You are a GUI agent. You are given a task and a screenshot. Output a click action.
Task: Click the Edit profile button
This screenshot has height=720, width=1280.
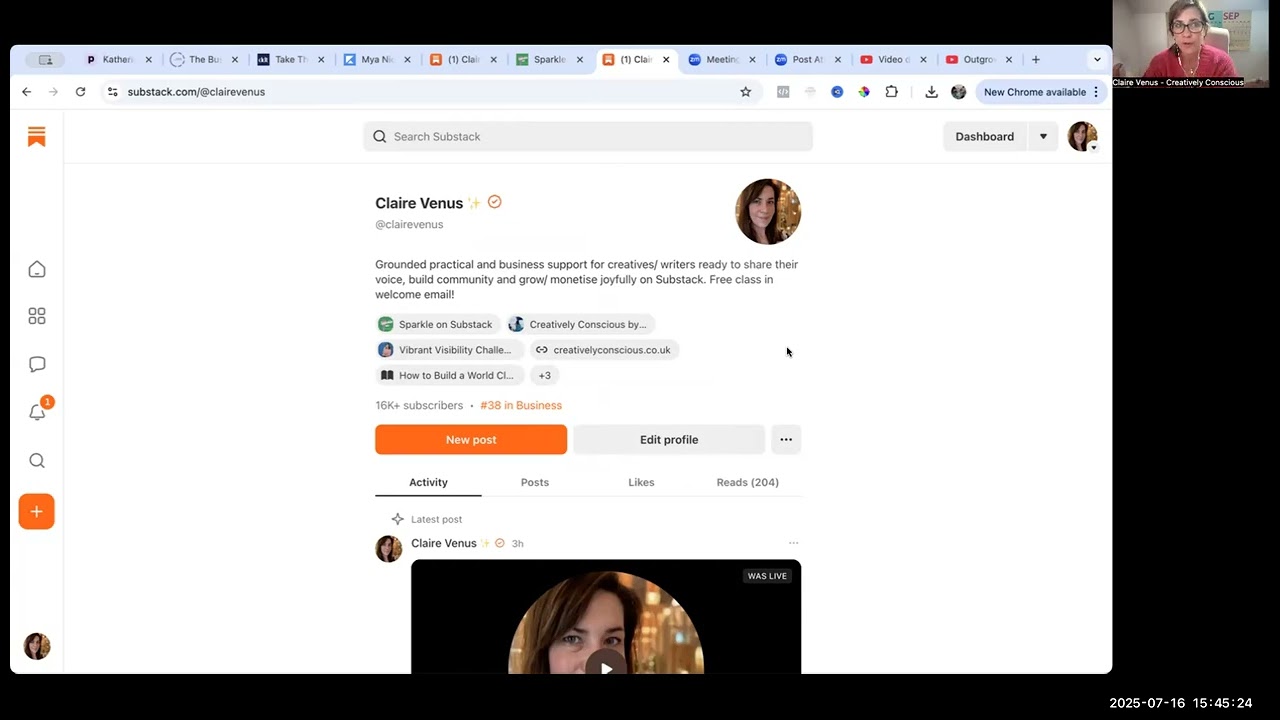click(x=669, y=440)
